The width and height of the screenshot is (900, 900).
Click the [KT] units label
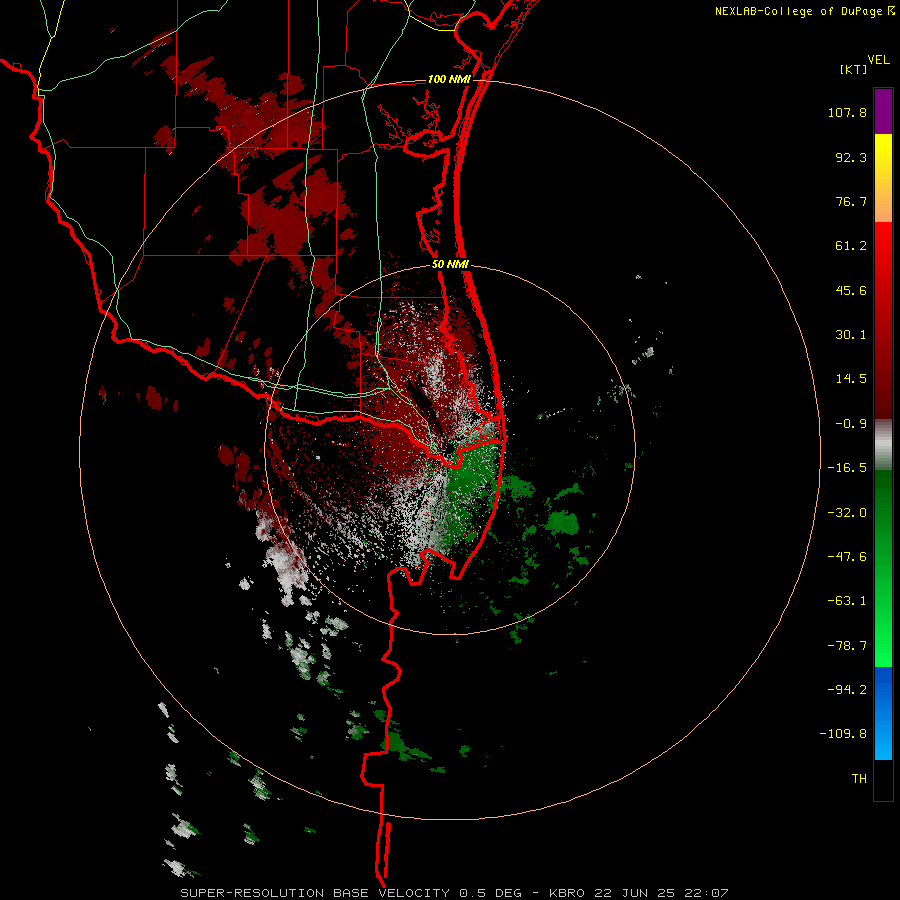(x=854, y=69)
